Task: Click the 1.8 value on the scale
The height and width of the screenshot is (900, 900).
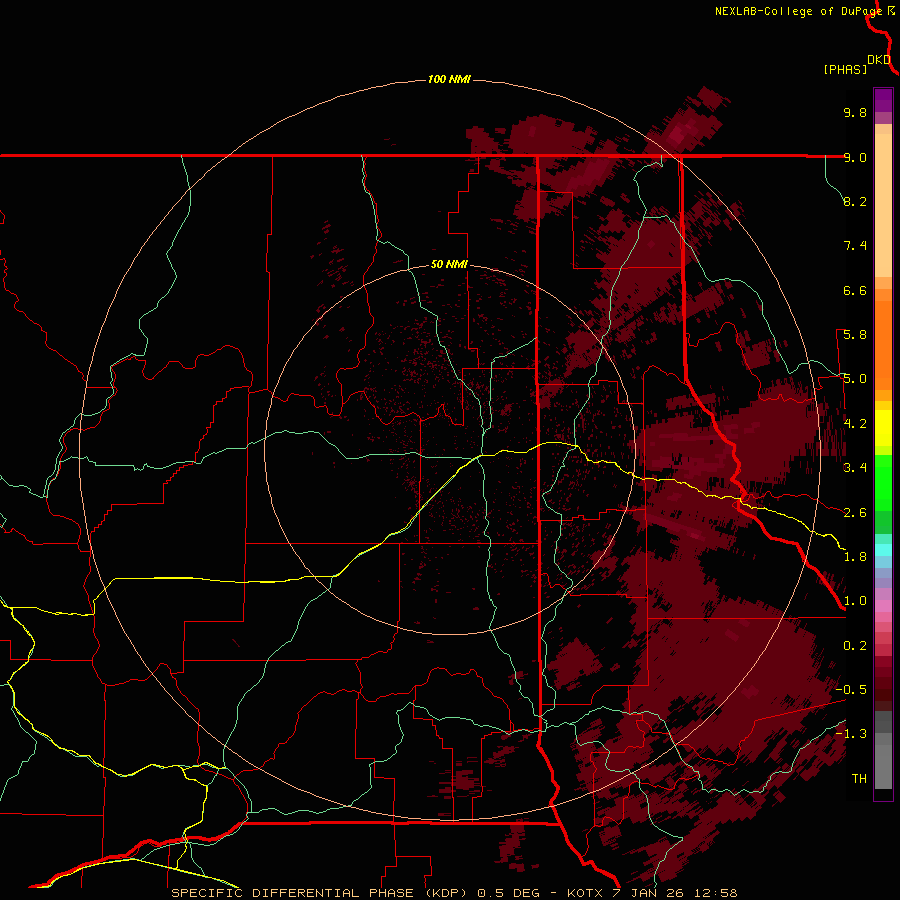Action: [x=855, y=557]
